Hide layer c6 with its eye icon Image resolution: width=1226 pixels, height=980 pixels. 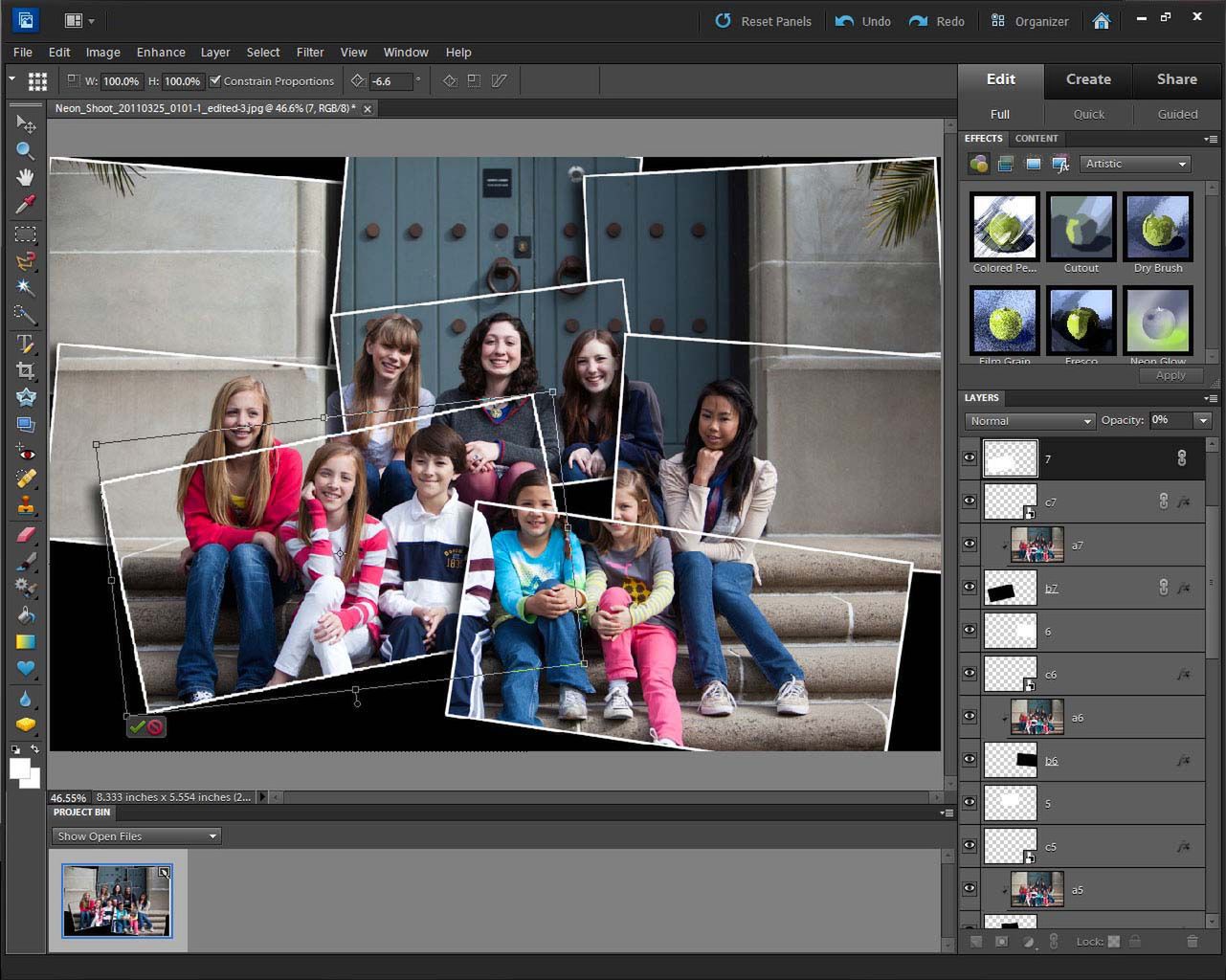(970, 674)
